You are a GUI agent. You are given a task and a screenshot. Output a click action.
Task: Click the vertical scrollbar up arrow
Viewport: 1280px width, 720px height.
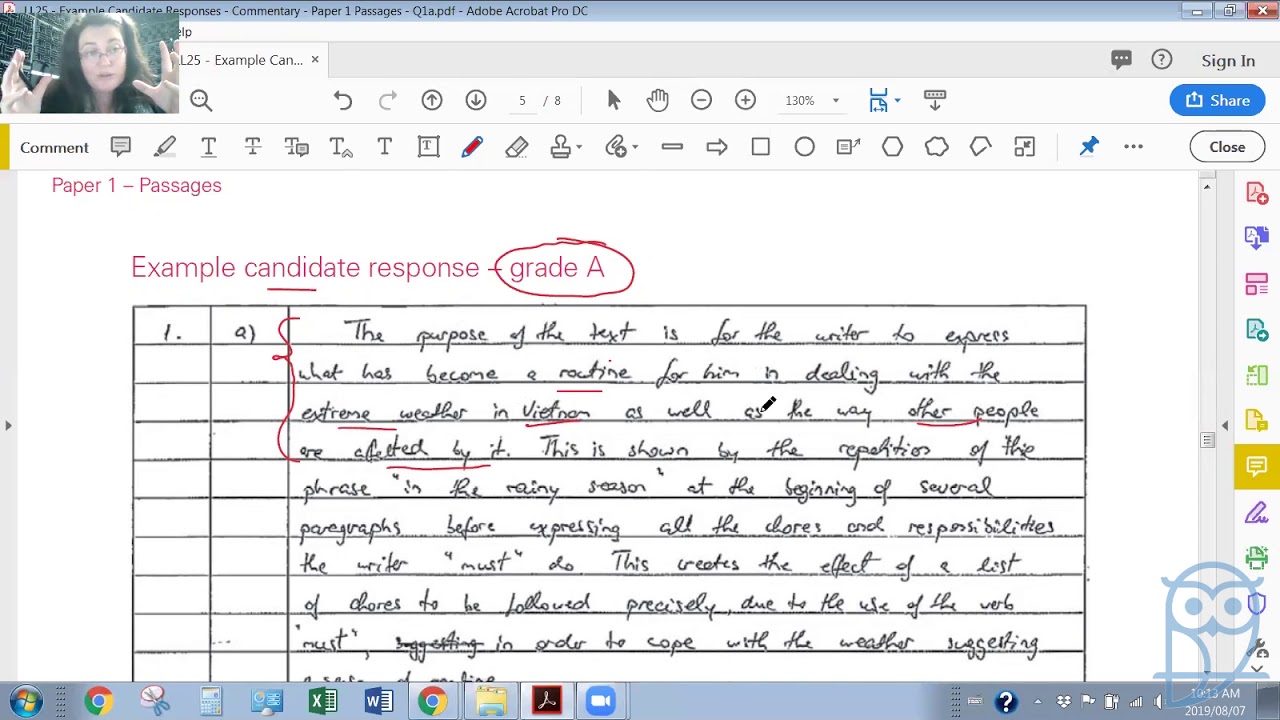pos(1207,187)
